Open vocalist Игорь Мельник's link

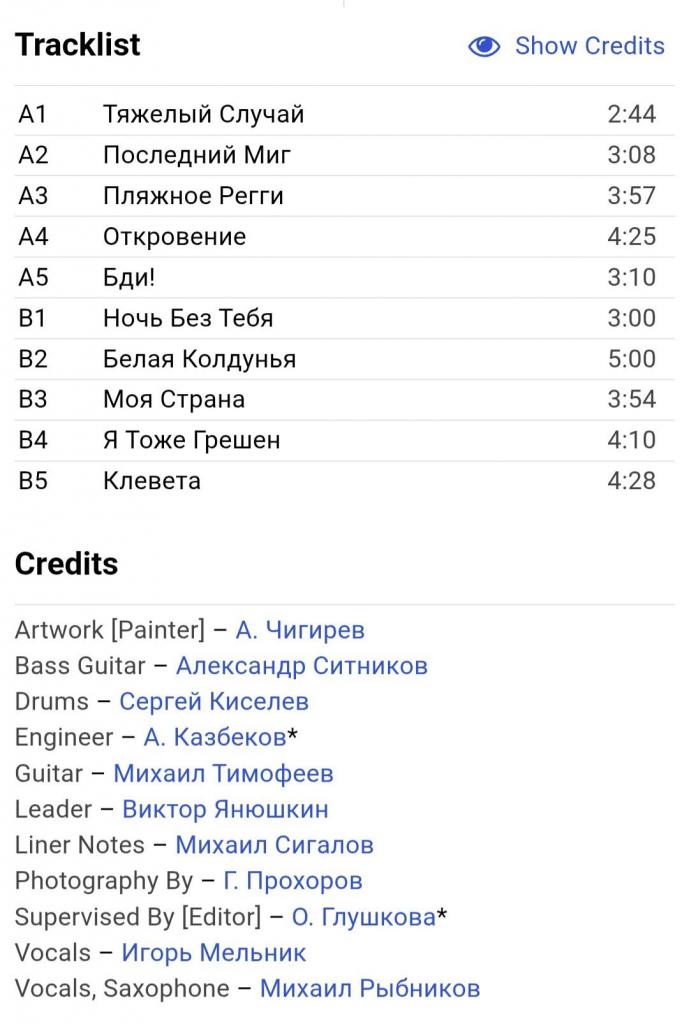point(214,953)
